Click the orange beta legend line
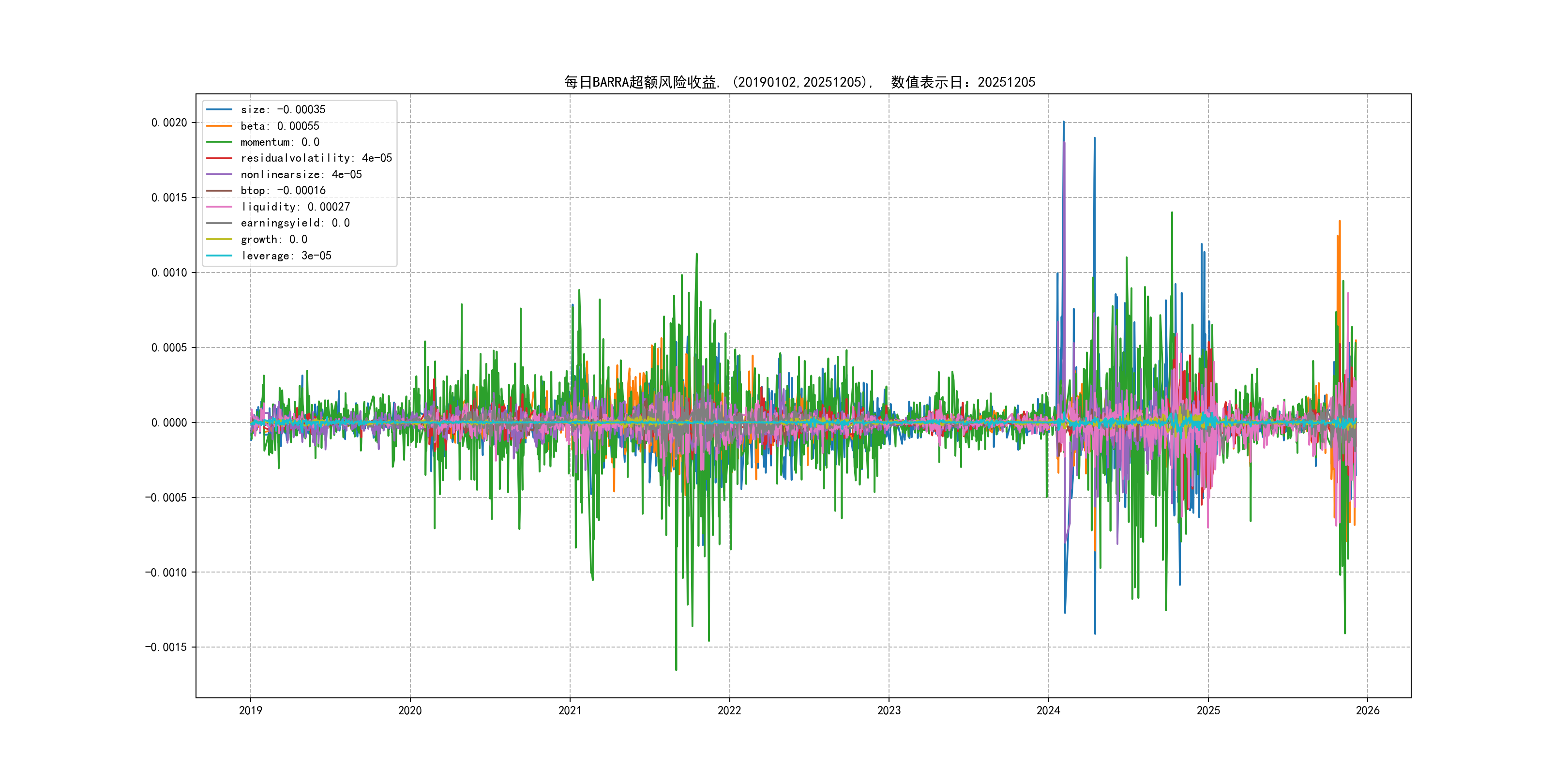This screenshot has height=784, width=1568. [x=219, y=126]
